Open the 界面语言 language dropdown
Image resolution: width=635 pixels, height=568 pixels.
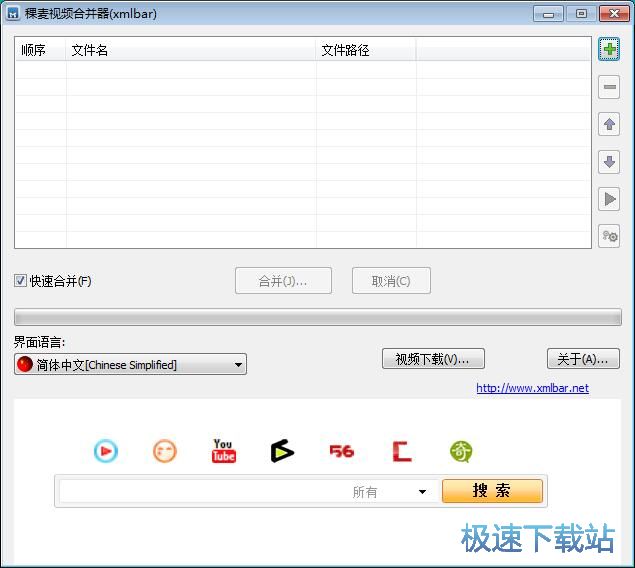(x=130, y=364)
